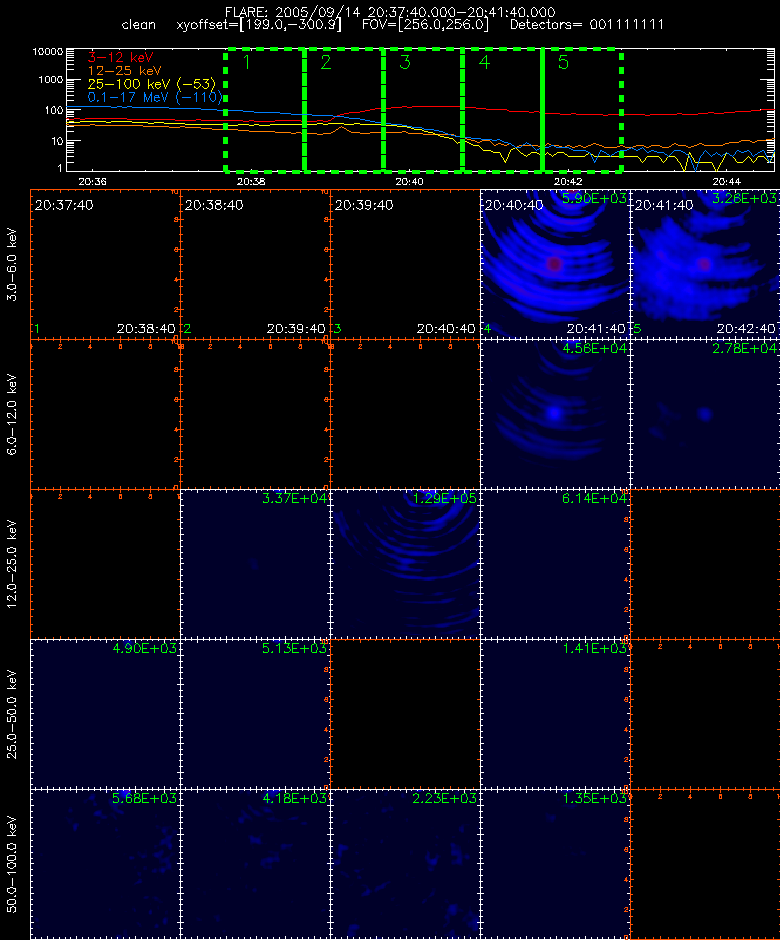Click the 4.18E+03 peak value label

tap(294, 798)
